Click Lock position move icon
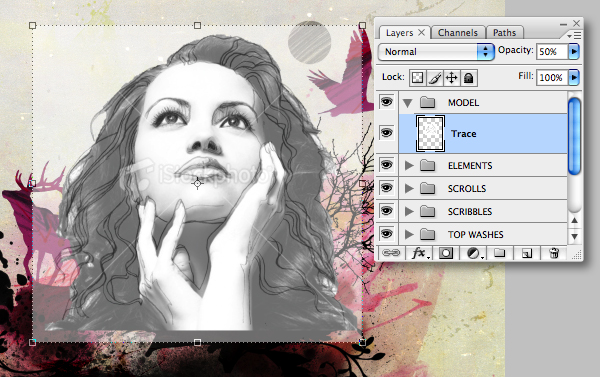The height and width of the screenshot is (377, 600). pyautogui.click(x=452, y=78)
